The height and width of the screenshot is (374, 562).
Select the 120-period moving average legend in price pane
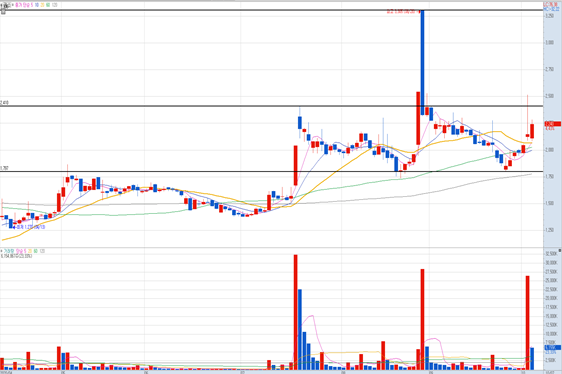click(54, 5)
